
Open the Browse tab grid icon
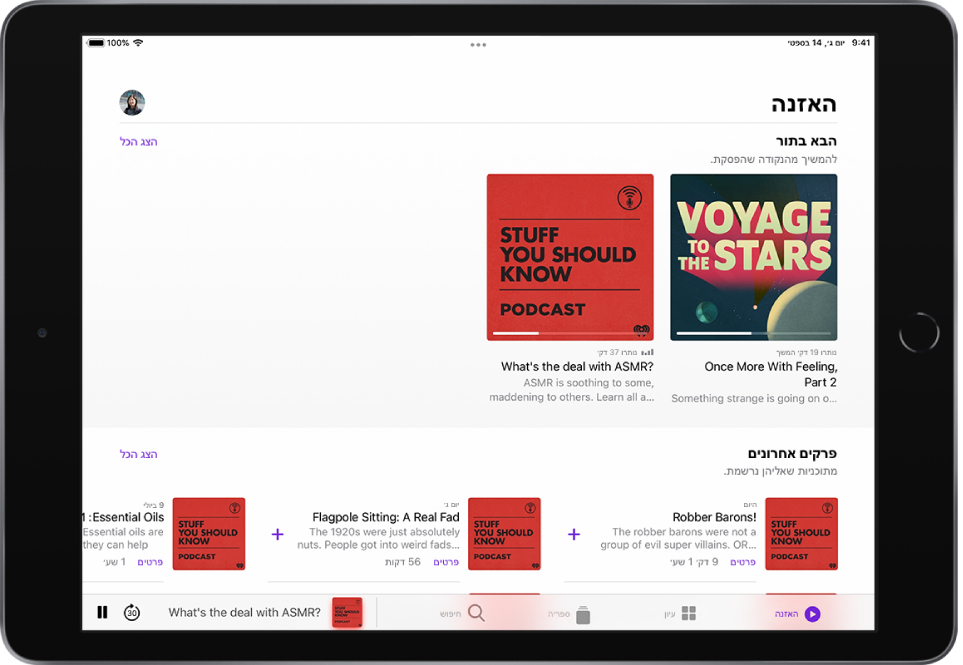[x=689, y=613]
